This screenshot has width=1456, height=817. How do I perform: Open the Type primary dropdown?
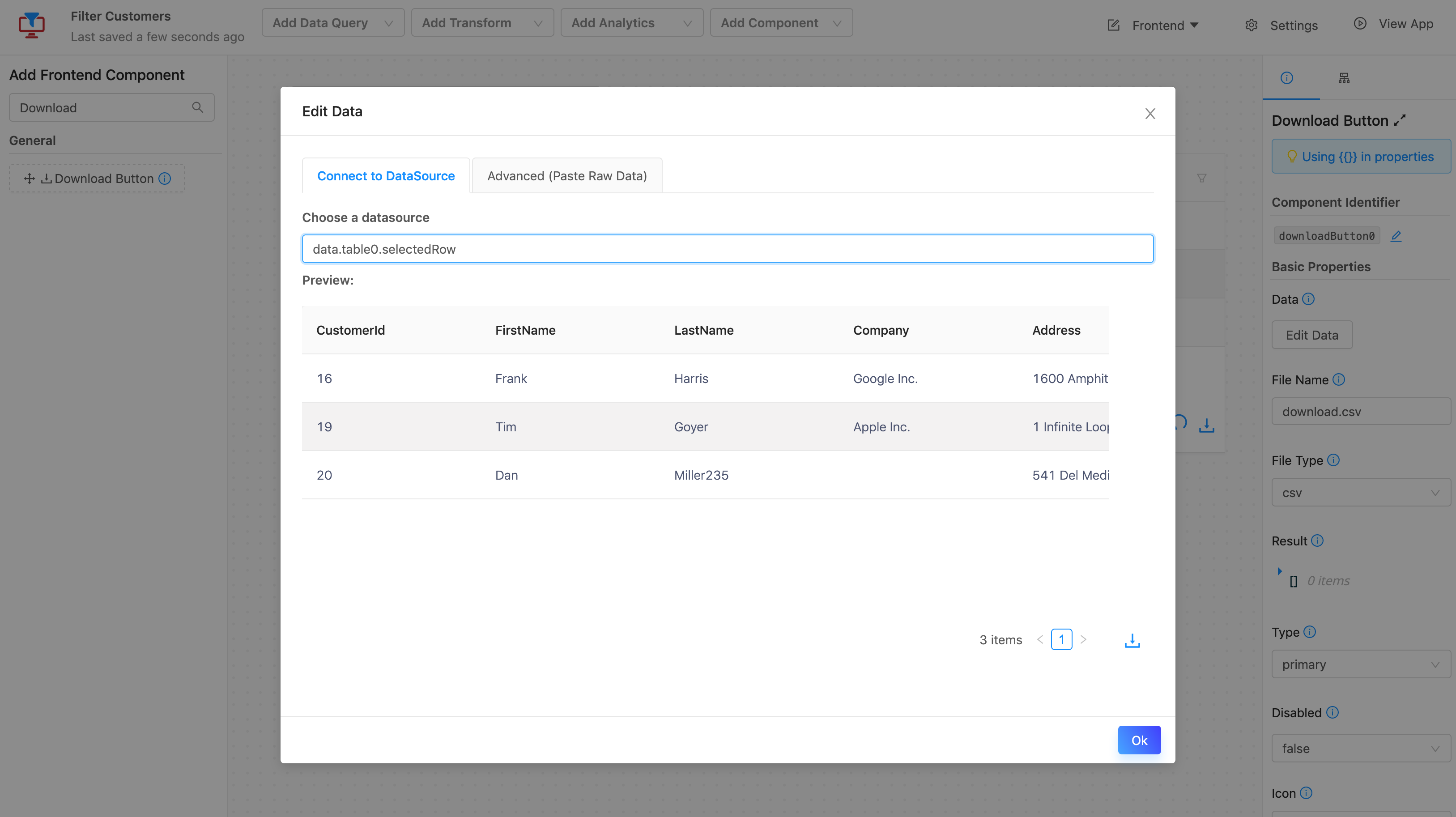pos(1361,664)
